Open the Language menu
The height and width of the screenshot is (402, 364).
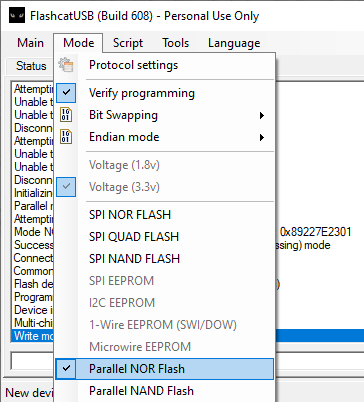pos(234,43)
